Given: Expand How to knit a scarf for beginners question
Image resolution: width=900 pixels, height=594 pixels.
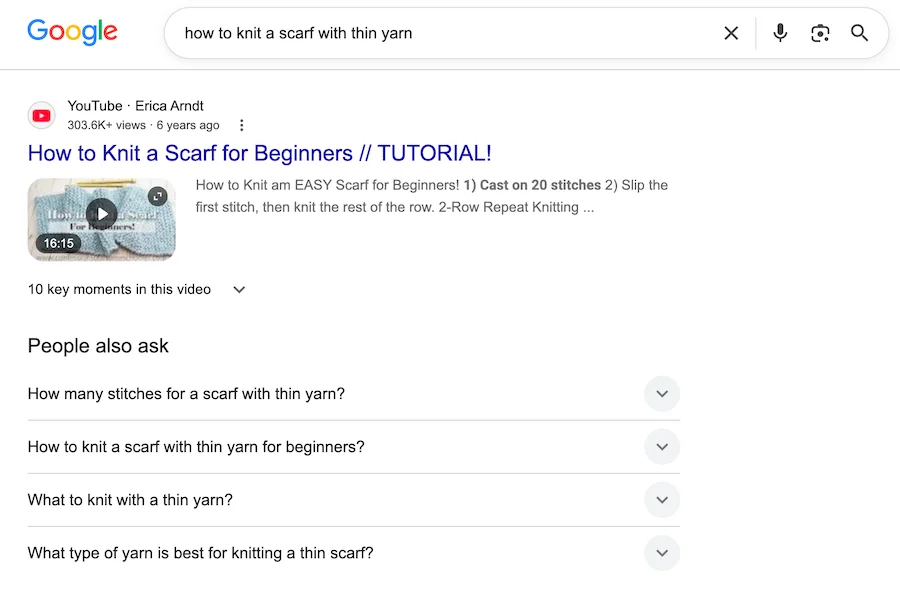Looking at the screenshot, I should [x=354, y=447].
